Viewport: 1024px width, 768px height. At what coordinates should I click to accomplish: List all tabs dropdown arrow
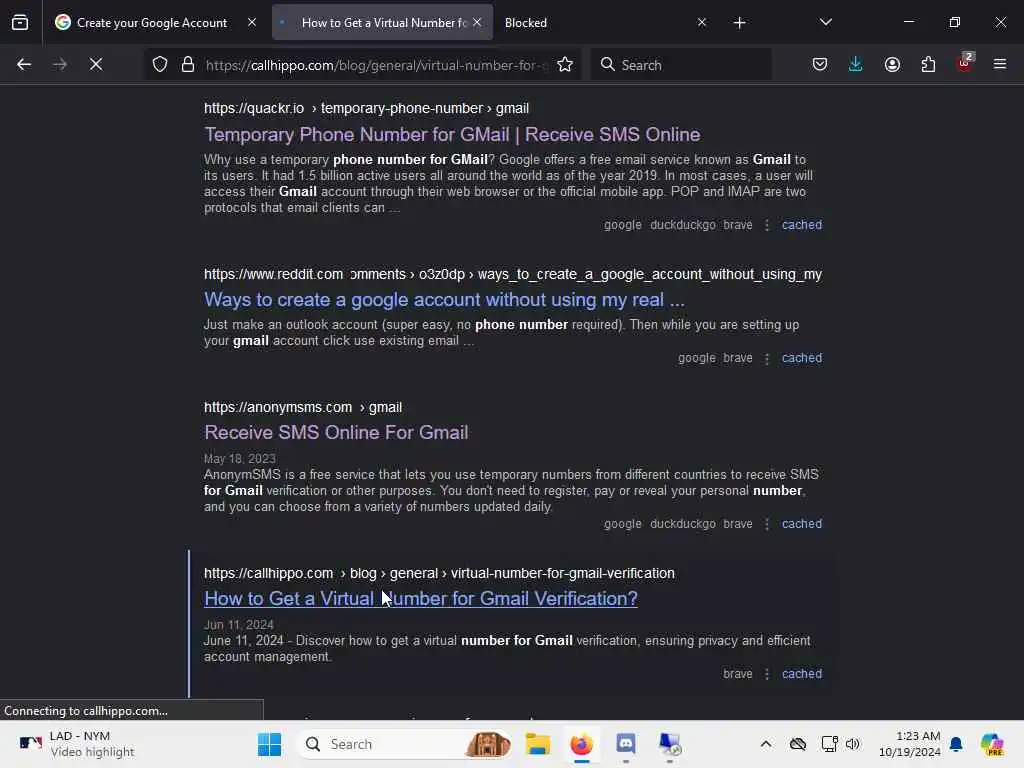(825, 23)
